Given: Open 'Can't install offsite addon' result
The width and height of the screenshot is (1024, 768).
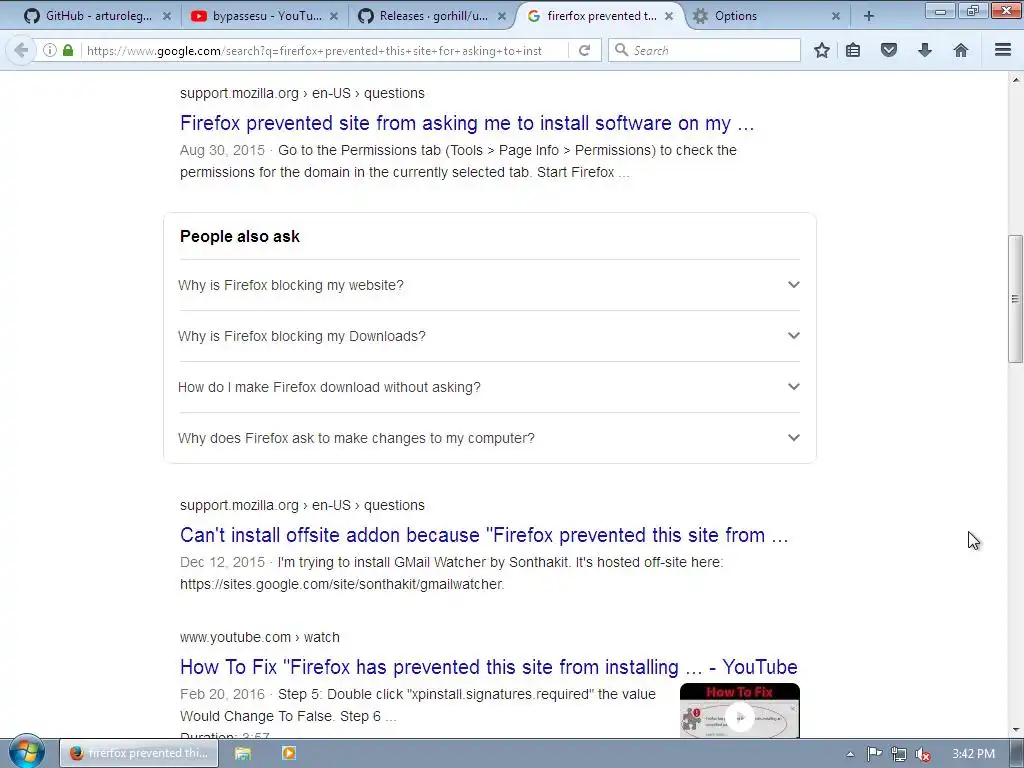Looking at the screenshot, I should click(x=484, y=535).
